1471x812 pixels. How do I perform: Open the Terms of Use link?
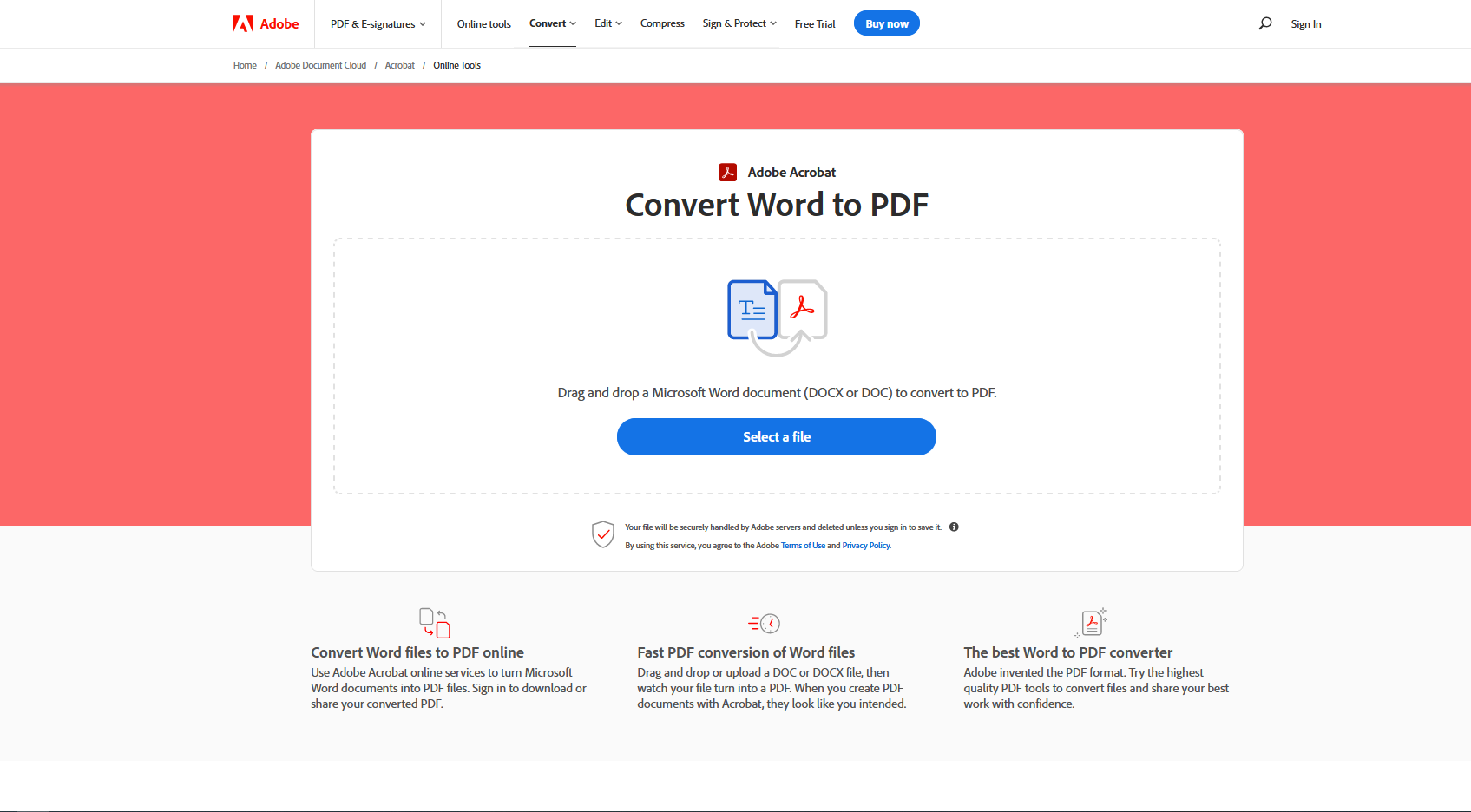pos(803,546)
